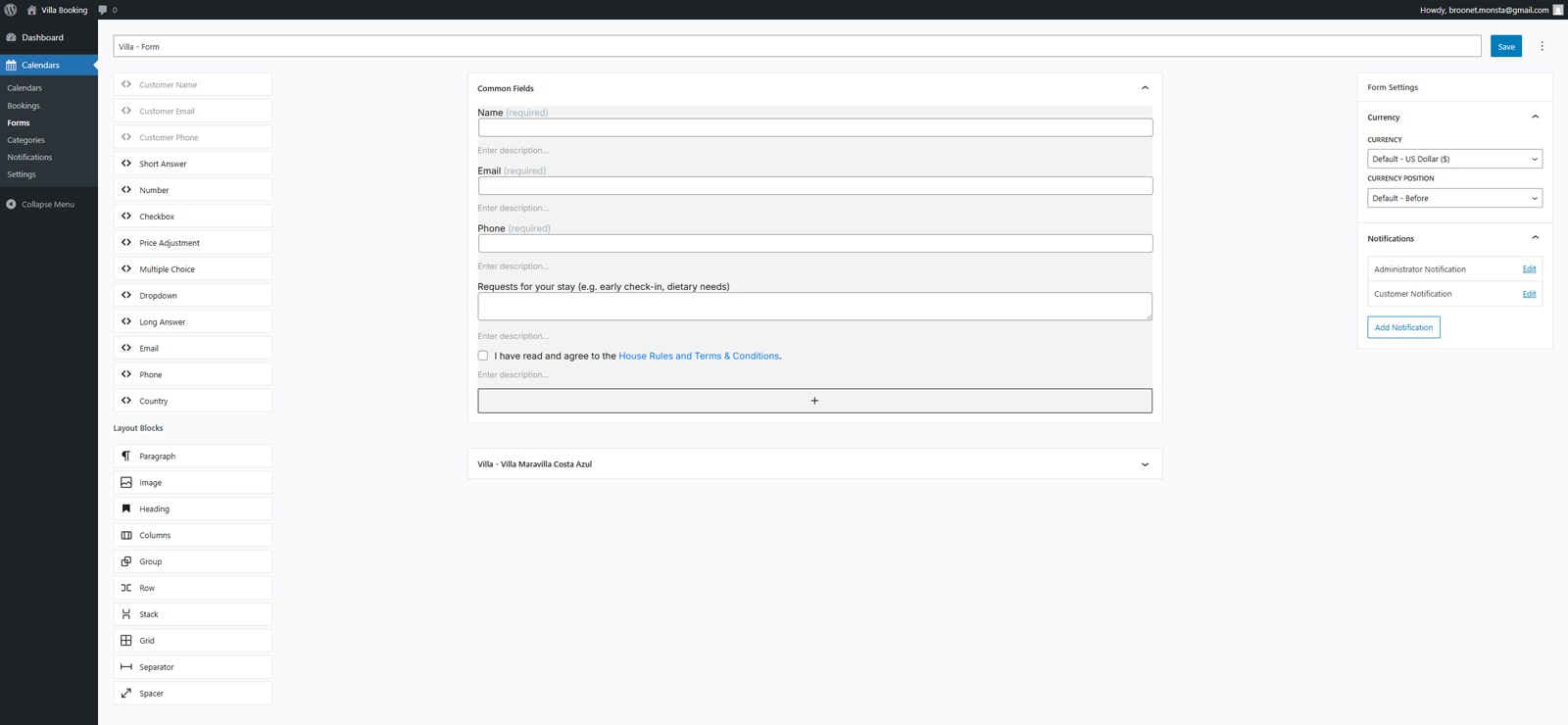Edit the Administrator Notification
Image resolution: width=1568 pixels, height=725 pixels.
1529,269
